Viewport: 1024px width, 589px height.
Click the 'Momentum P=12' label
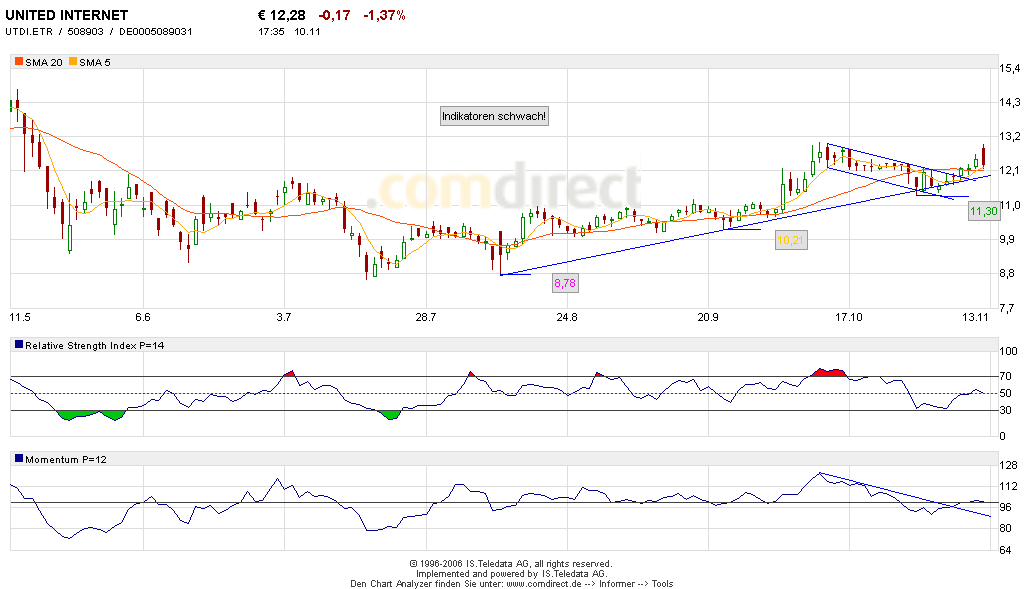tap(66, 460)
